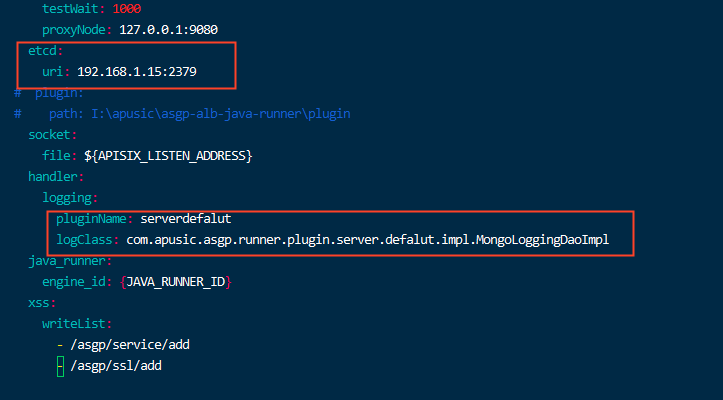Click the {JAVA_RUNNER_ID} placeholder value
The width and height of the screenshot is (723, 400).
point(175,282)
